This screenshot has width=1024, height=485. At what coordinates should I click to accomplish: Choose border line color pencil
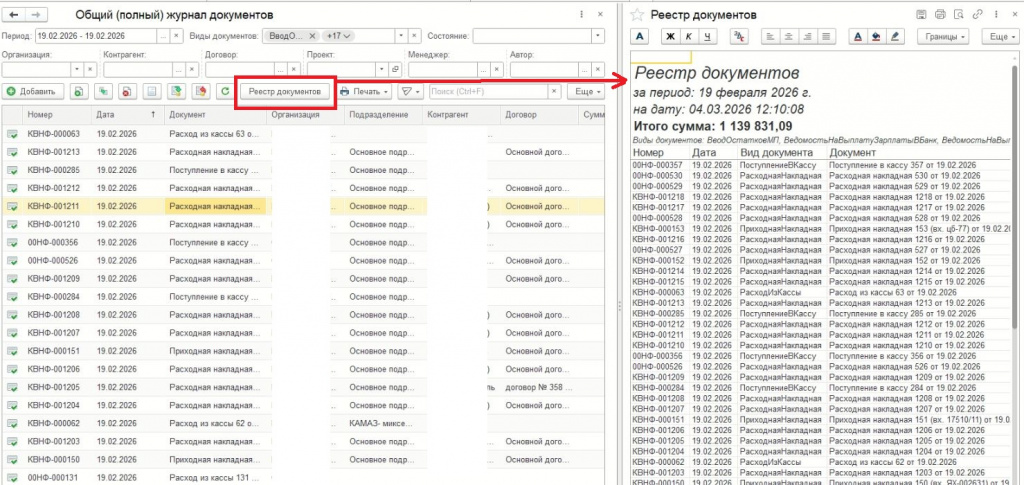pos(895,37)
